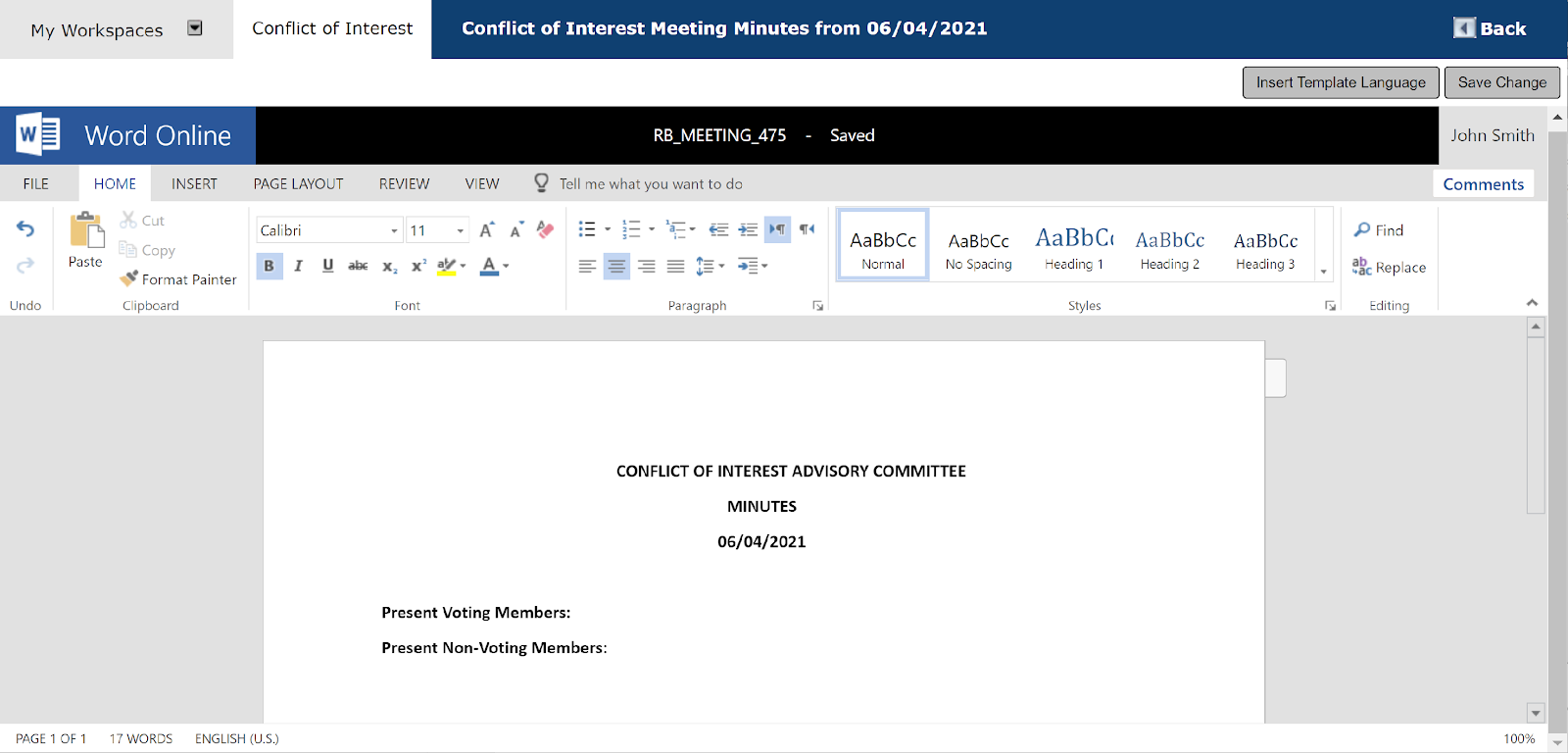This screenshot has width=1568, height=753.
Task: Select the Format Painter tool
Action: click(x=178, y=279)
